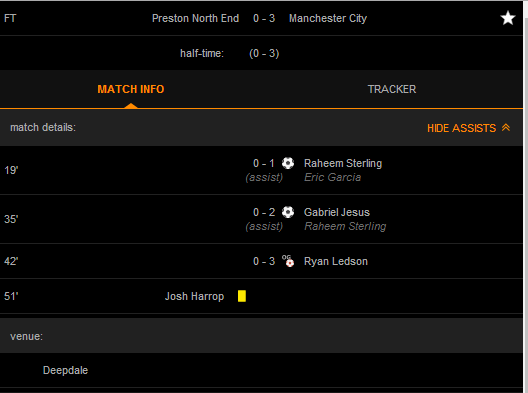Click the goal ball icon beside Raheem Sterling
Screen dimensions: 528x393
point(288,163)
